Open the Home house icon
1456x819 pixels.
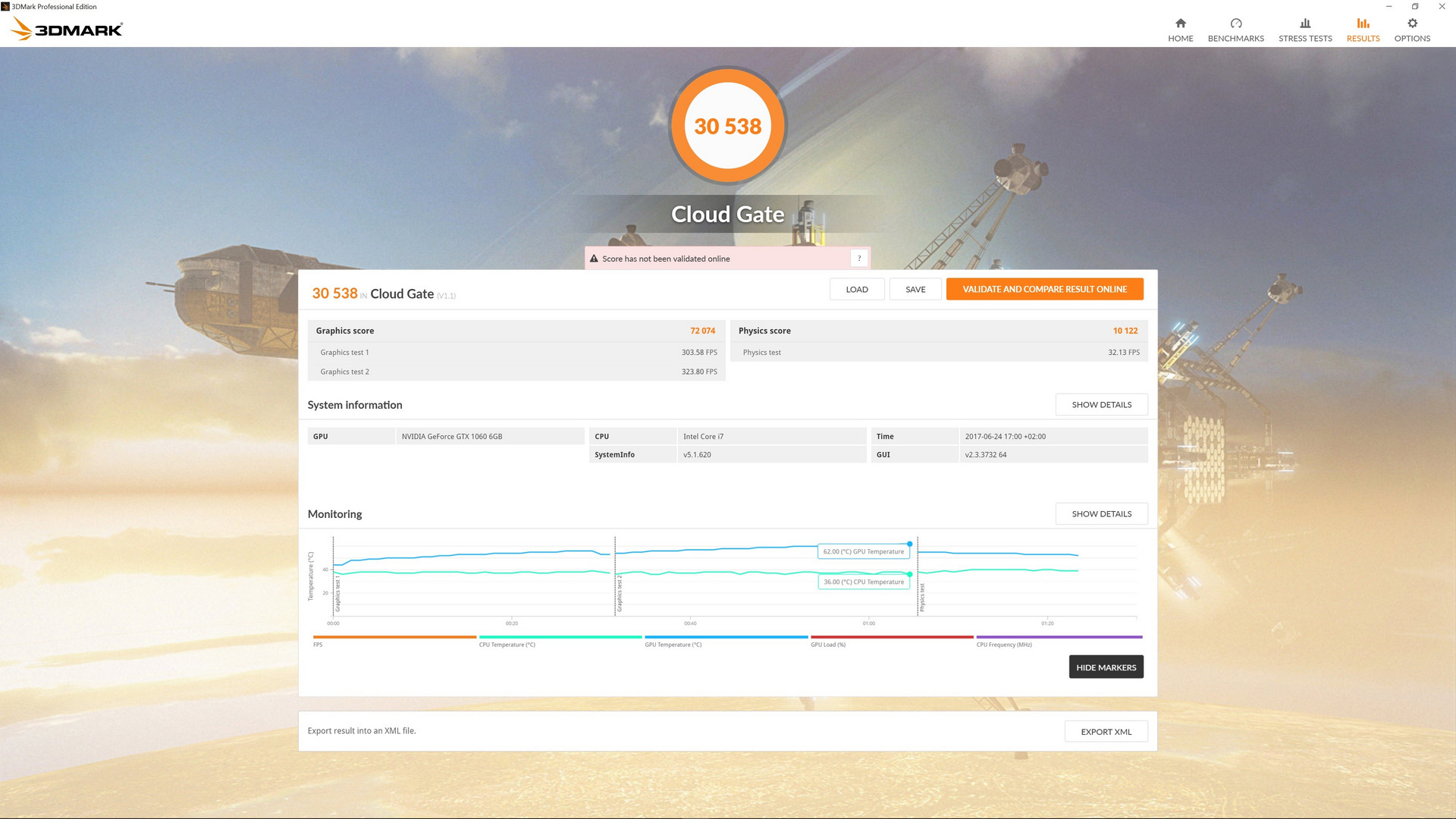(x=1180, y=24)
